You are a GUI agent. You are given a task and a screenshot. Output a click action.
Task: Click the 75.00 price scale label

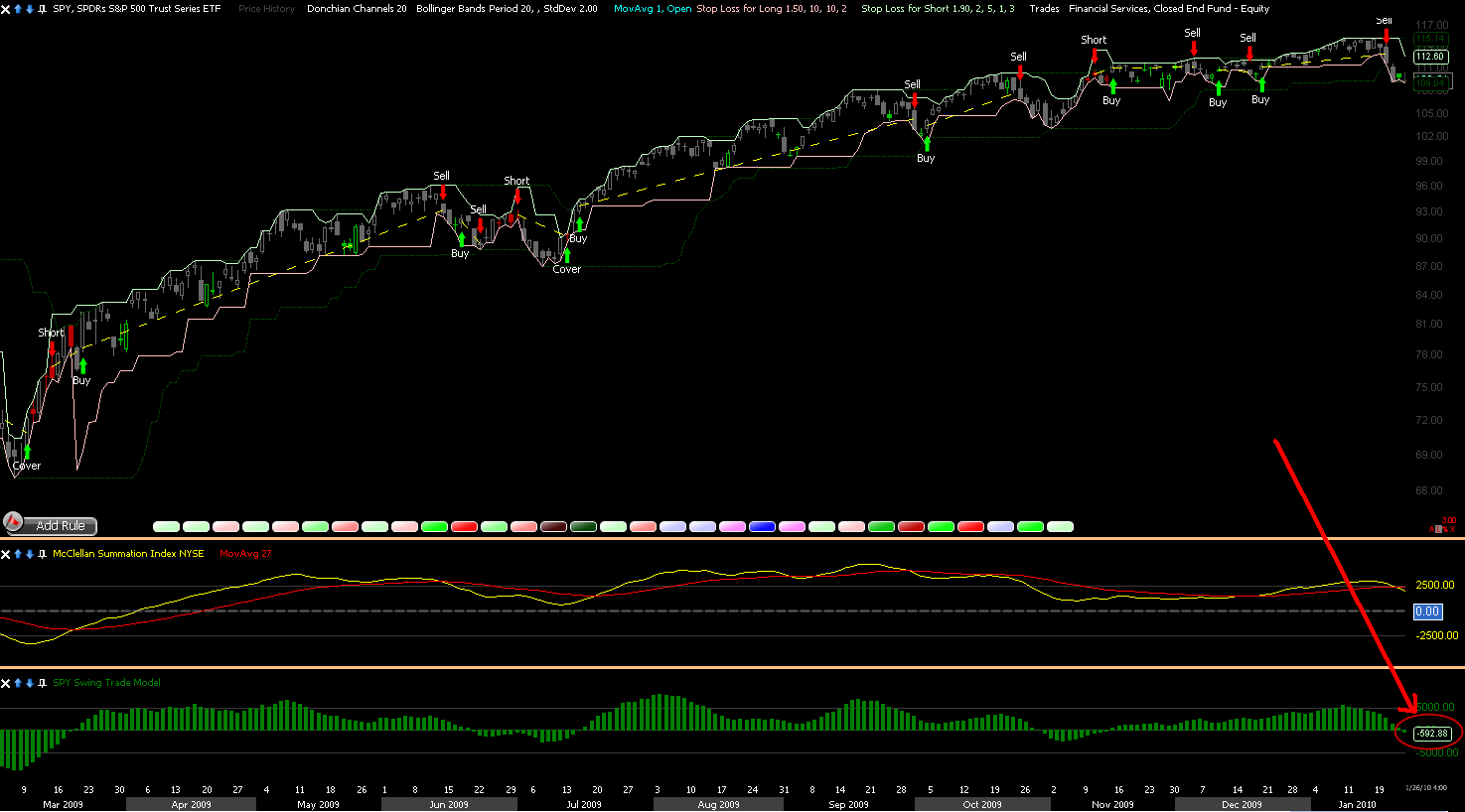tap(1429, 387)
